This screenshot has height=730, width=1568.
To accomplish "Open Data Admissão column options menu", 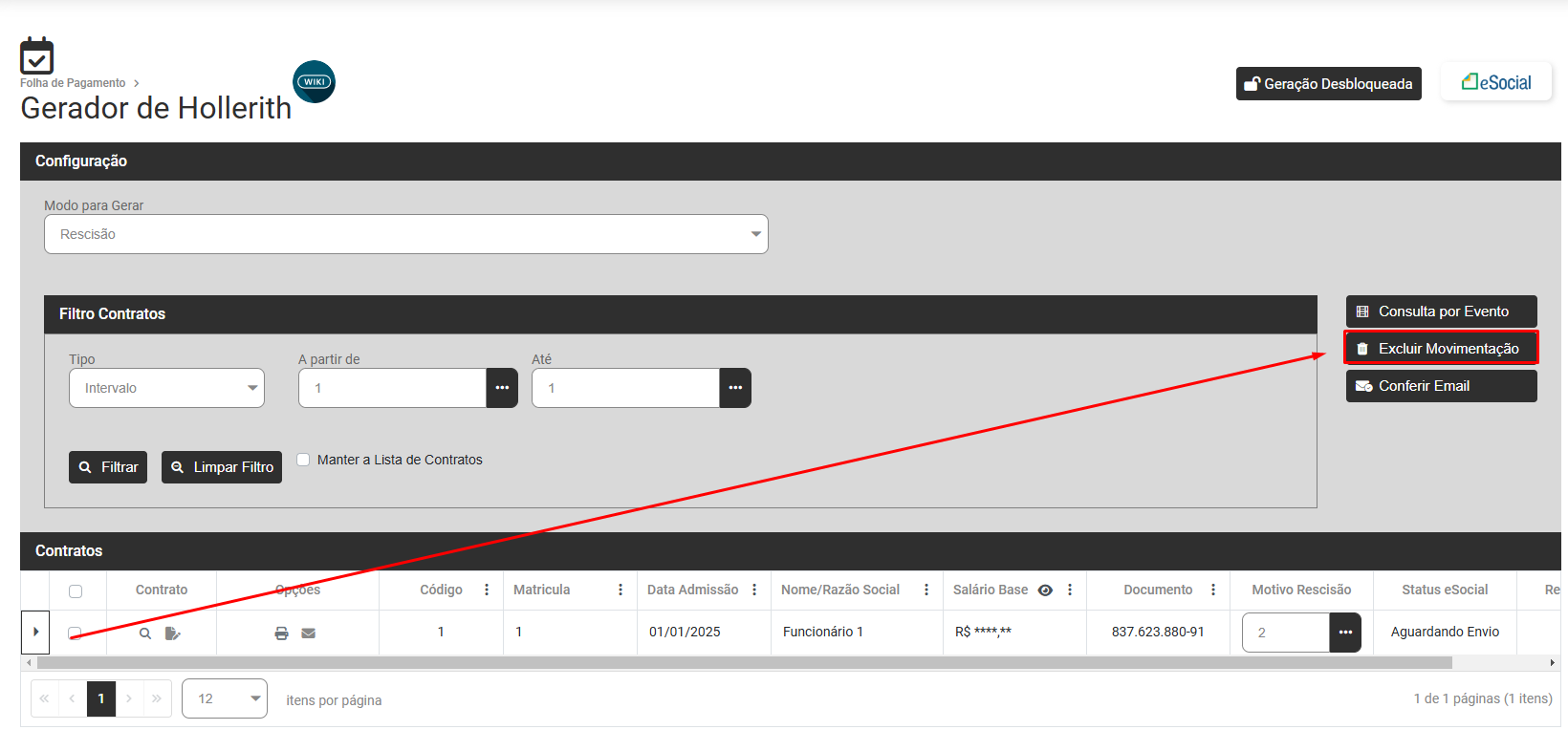I will pos(754,590).
